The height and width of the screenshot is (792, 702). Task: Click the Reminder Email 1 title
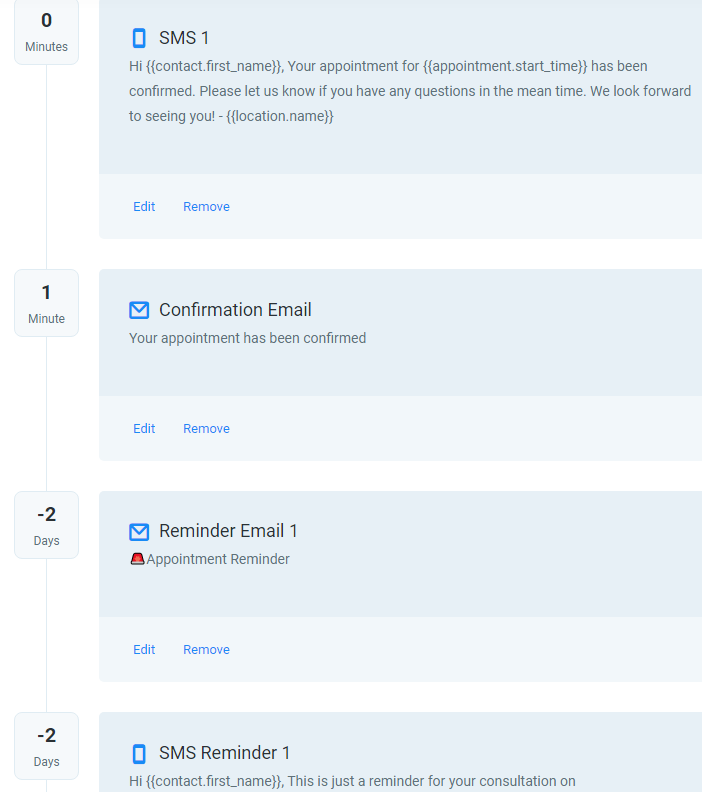pyautogui.click(x=228, y=531)
